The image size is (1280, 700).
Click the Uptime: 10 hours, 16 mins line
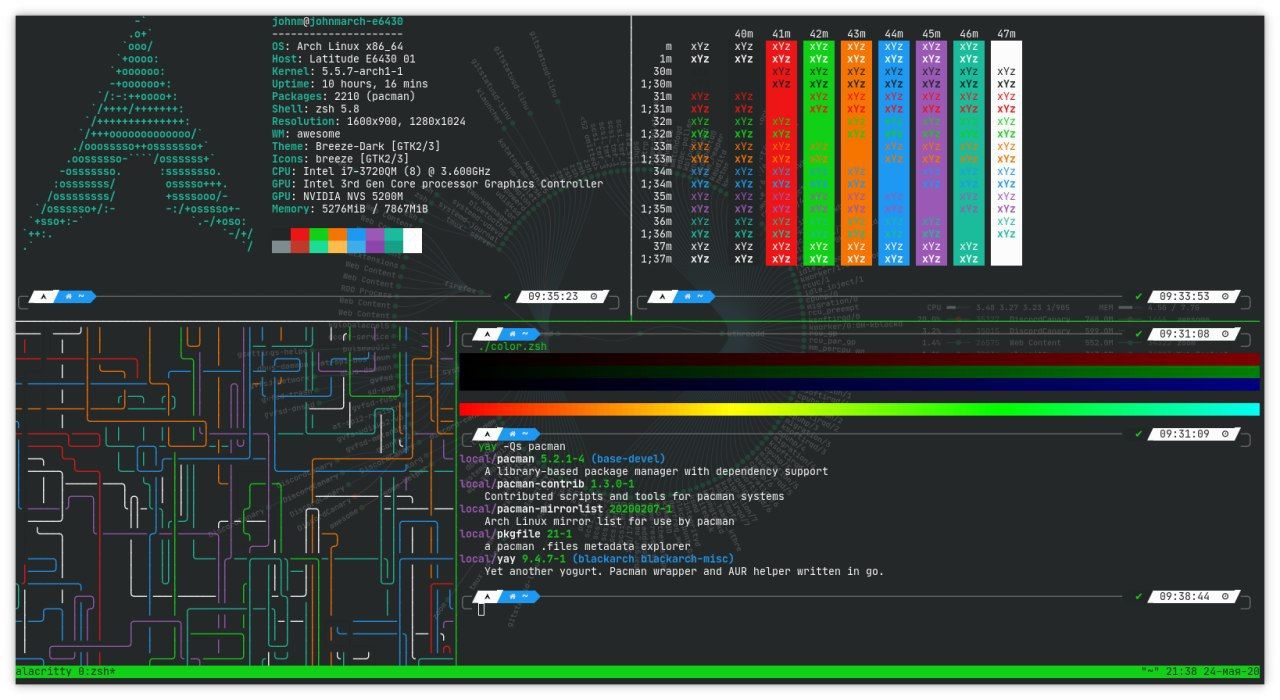coord(350,84)
